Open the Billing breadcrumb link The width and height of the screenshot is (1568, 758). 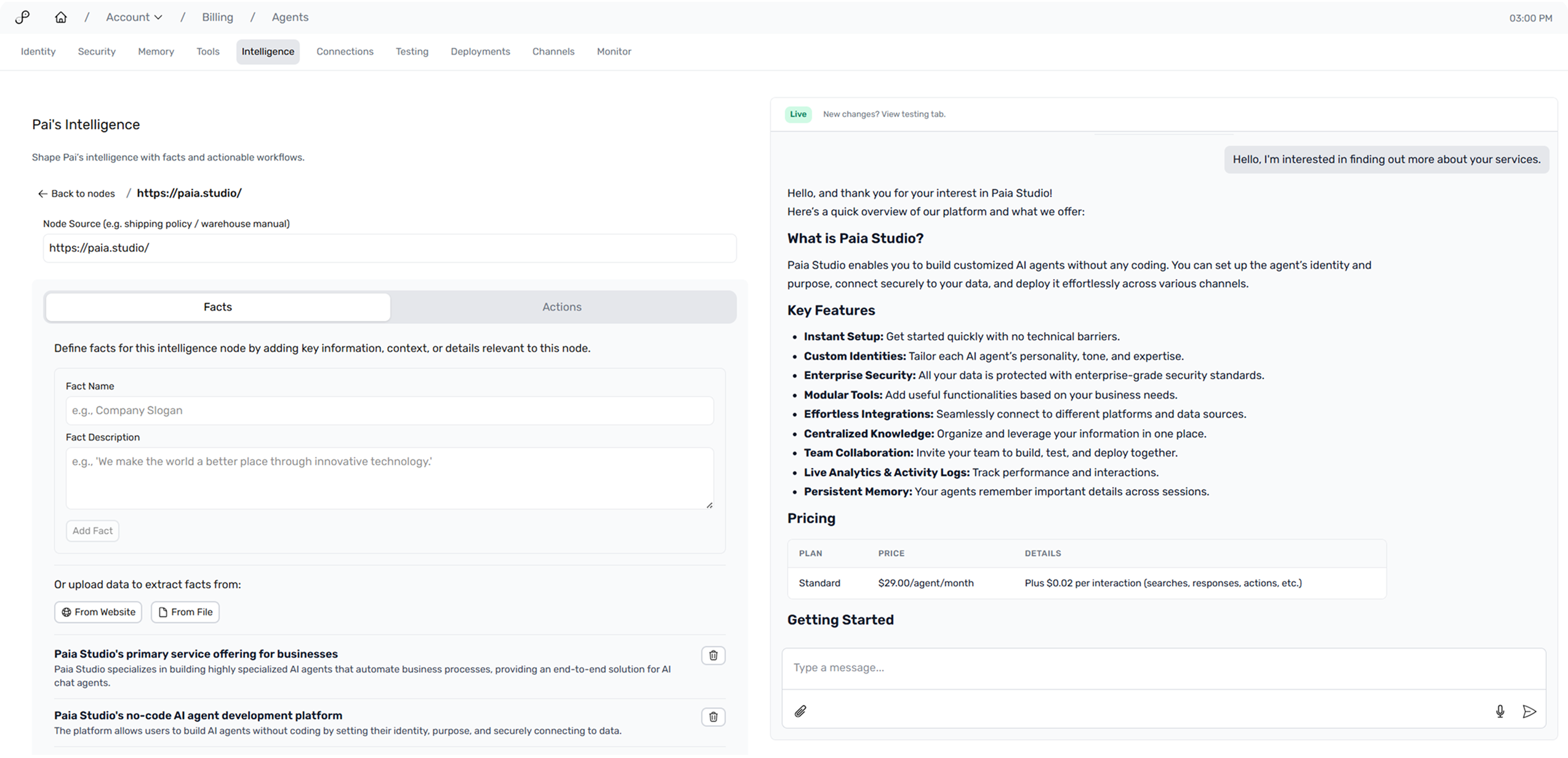[x=217, y=17]
